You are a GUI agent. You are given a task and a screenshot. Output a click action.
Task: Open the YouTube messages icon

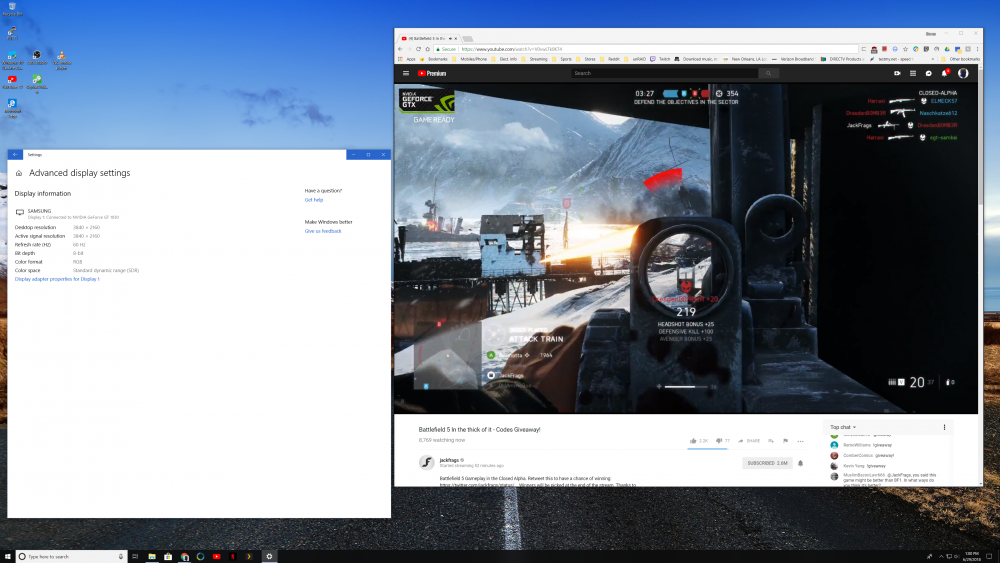coord(929,73)
